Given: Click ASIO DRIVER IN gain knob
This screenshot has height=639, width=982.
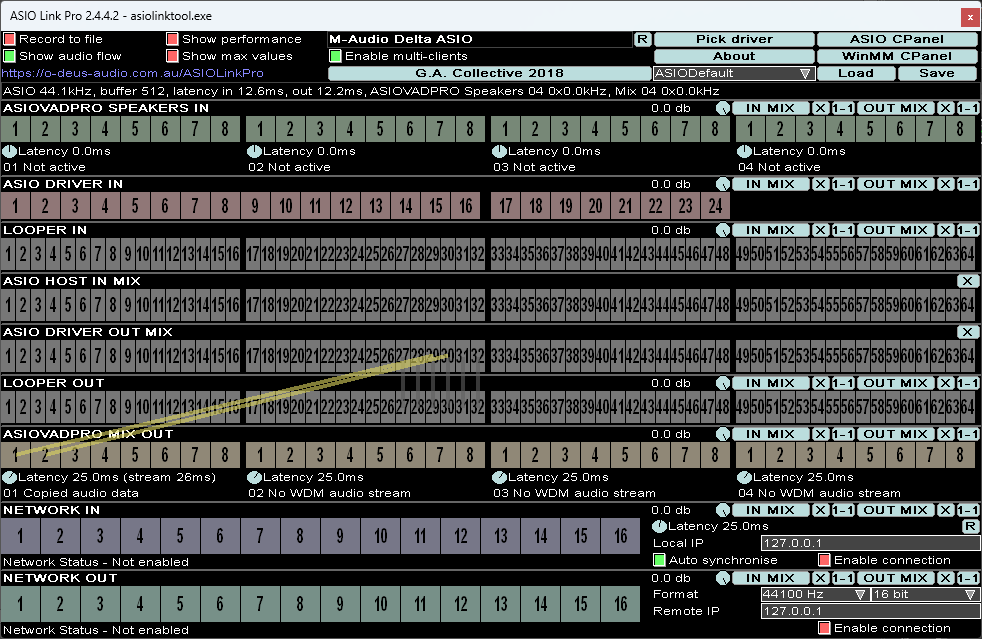Looking at the screenshot, I should [723, 184].
